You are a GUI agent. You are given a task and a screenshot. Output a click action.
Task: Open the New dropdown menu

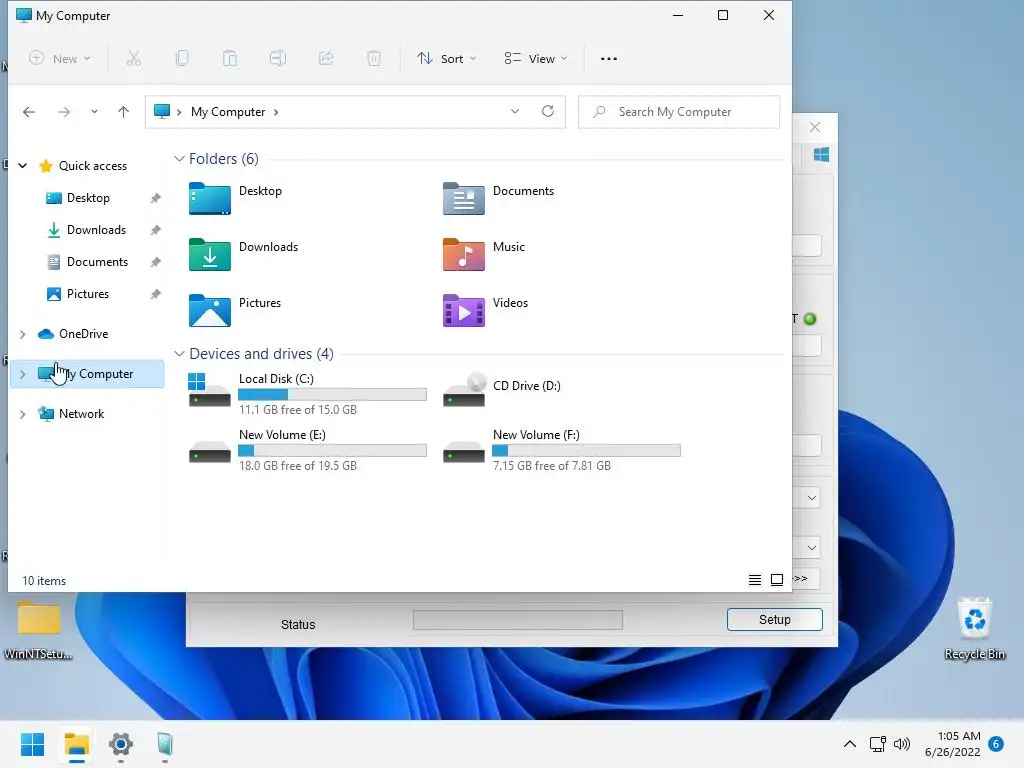(60, 59)
